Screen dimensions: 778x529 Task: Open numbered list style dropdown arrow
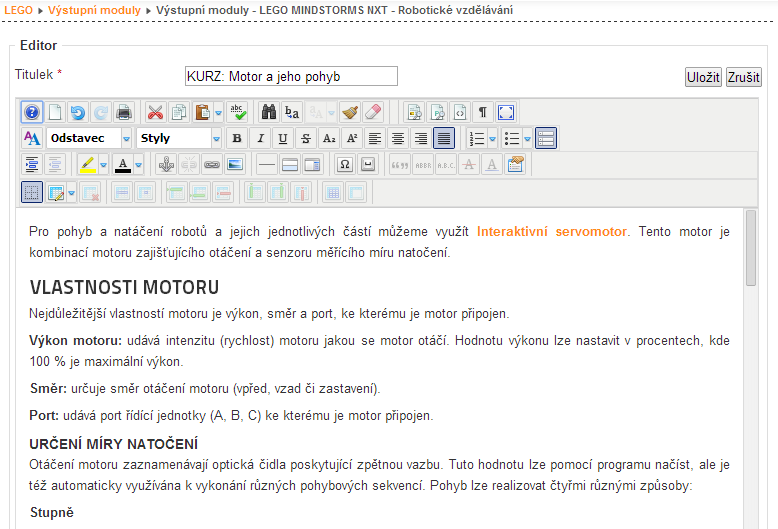pyautogui.click(x=493, y=139)
